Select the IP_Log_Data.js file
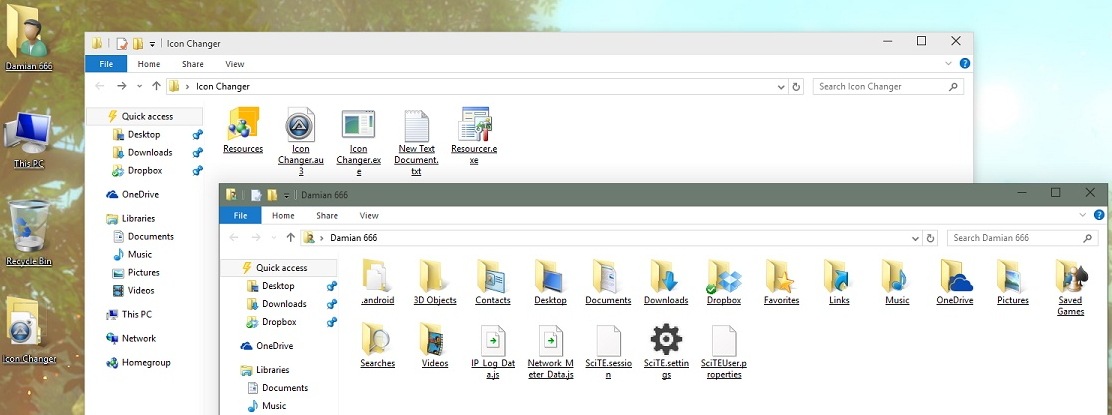Screen dimensions: 1112x415 [x=493, y=352]
